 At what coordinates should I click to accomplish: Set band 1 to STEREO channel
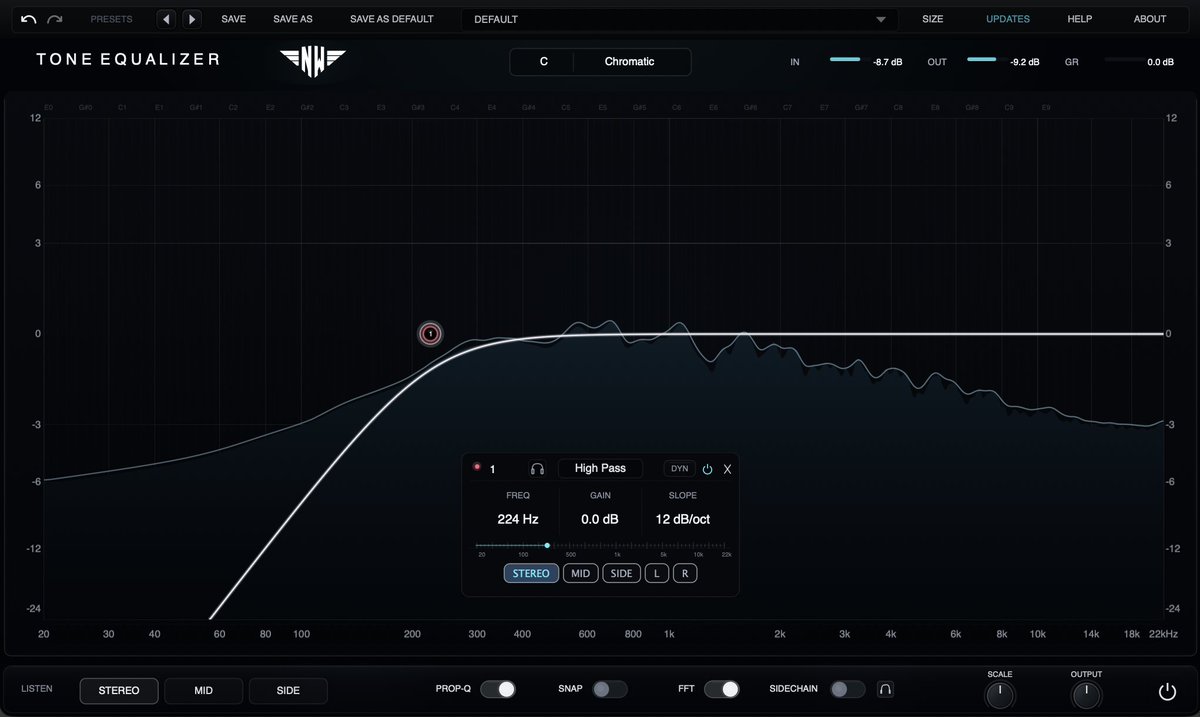pos(531,573)
